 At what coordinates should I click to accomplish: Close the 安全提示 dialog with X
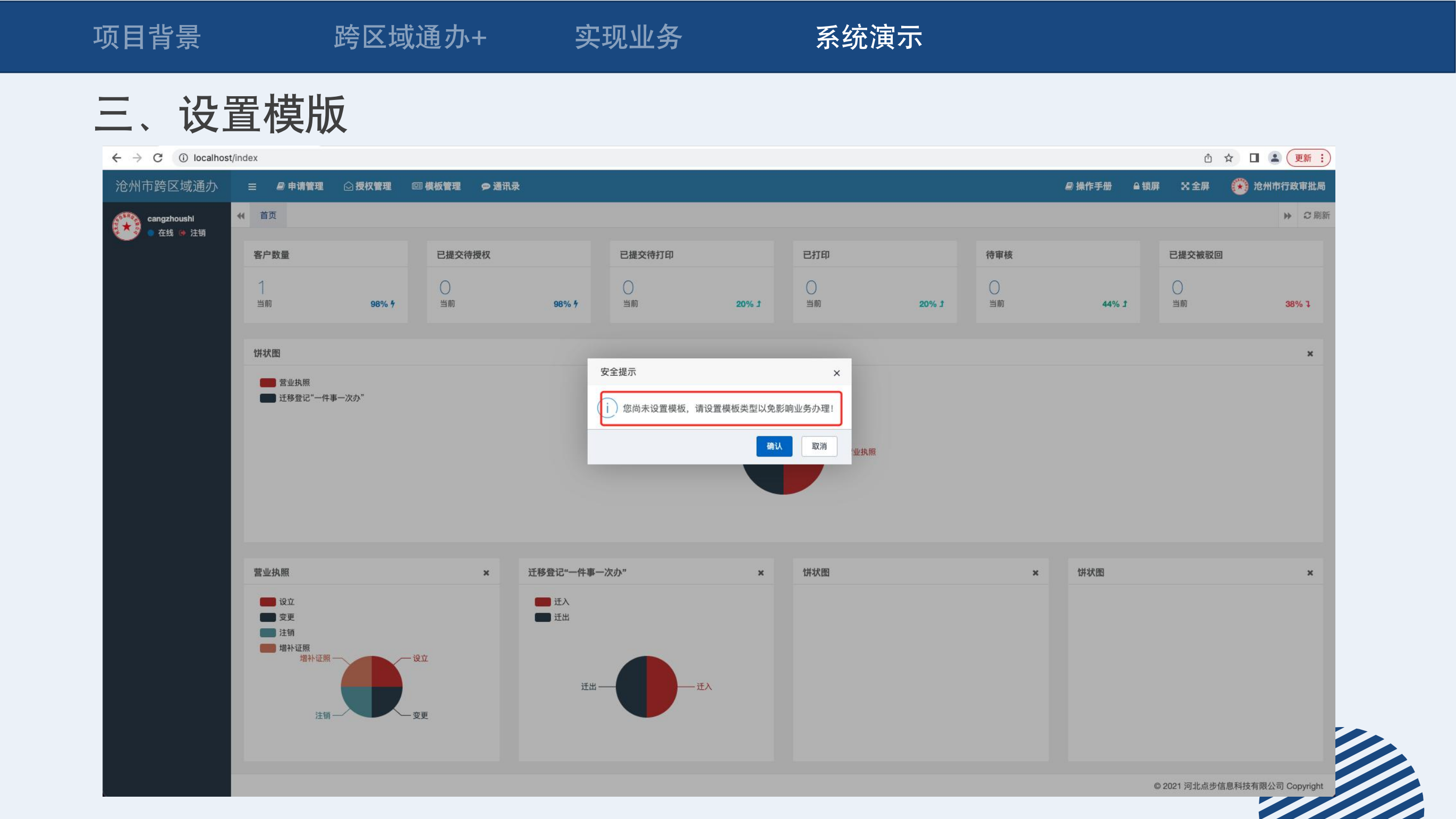836,373
